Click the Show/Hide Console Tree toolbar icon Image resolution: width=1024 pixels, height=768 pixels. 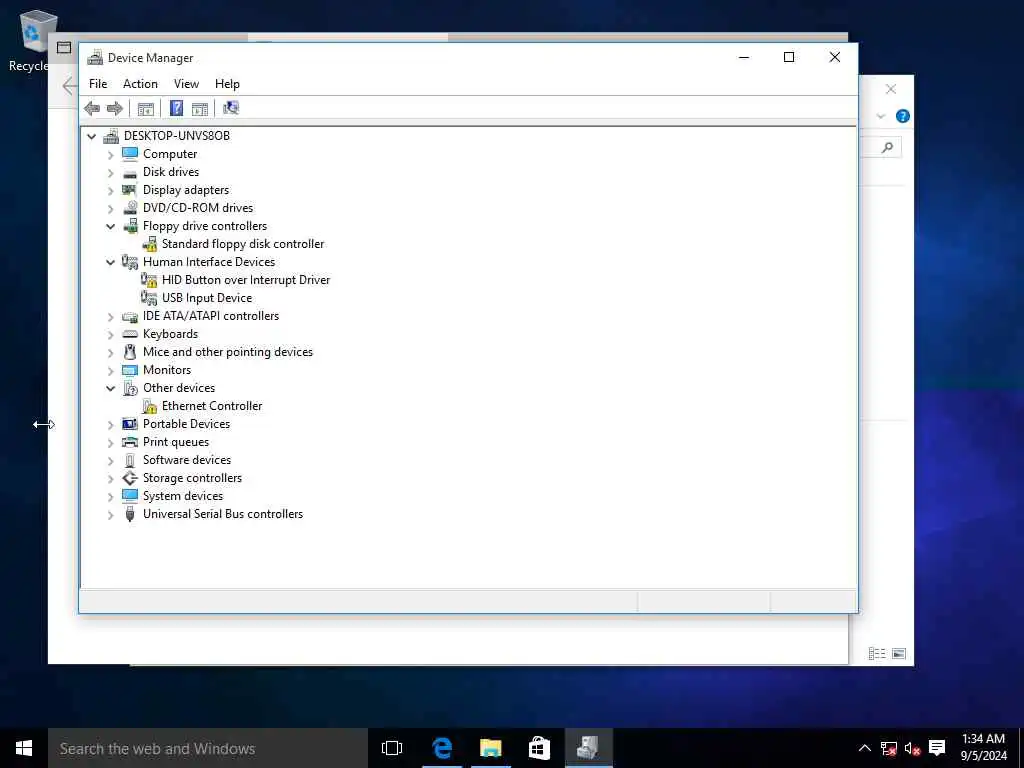point(146,108)
